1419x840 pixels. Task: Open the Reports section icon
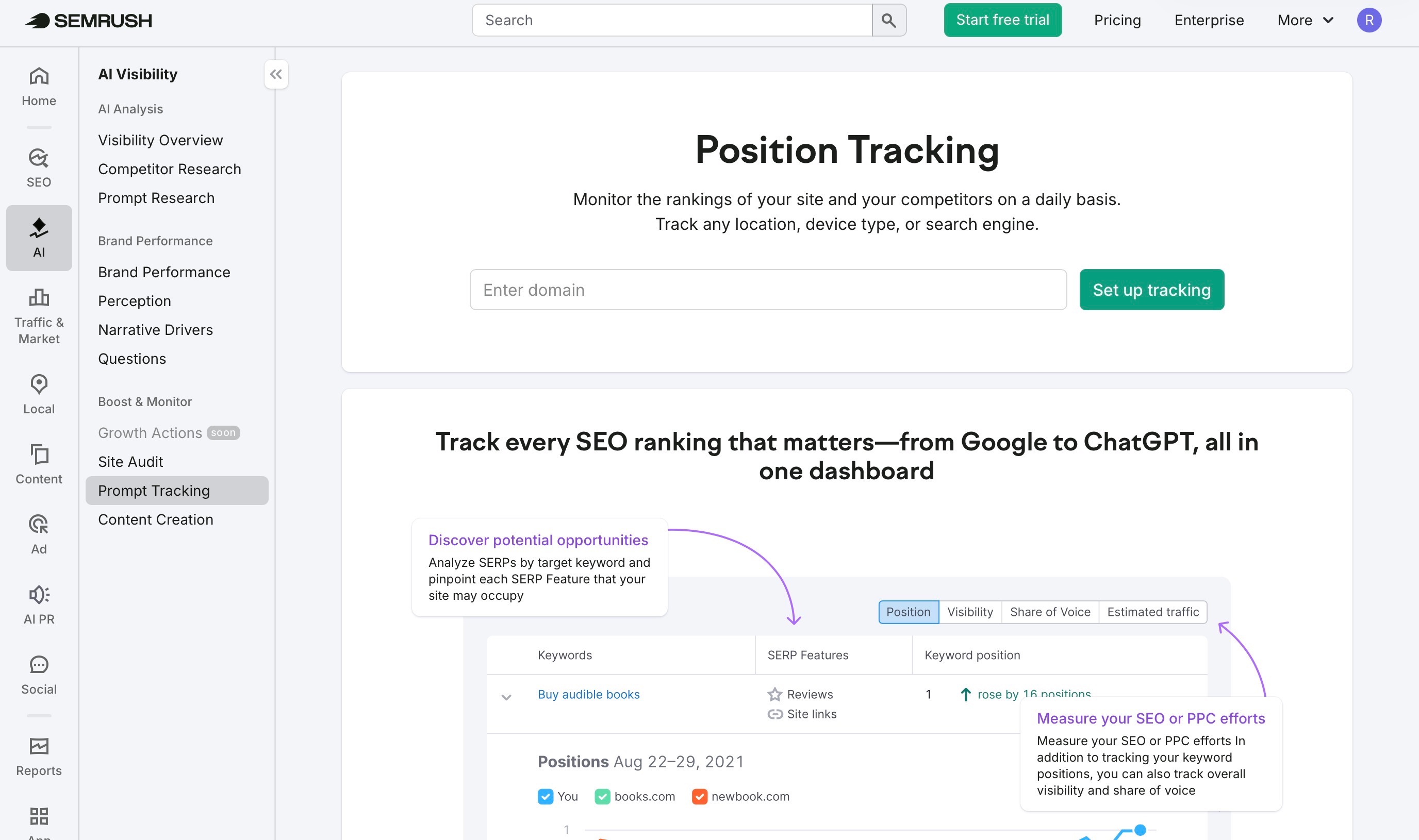39,757
